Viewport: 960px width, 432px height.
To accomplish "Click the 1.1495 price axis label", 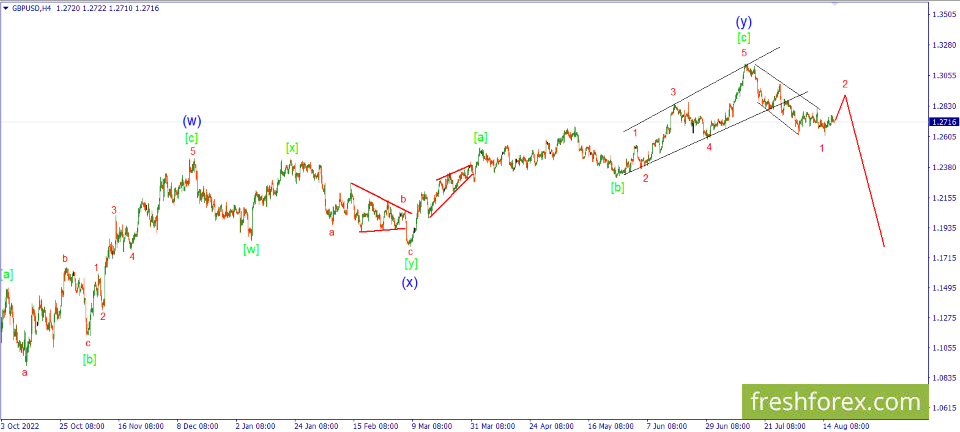I will [943, 288].
